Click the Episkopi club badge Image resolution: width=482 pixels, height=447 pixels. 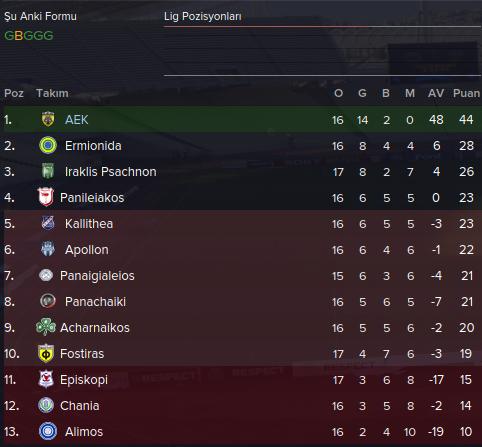point(46,379)
